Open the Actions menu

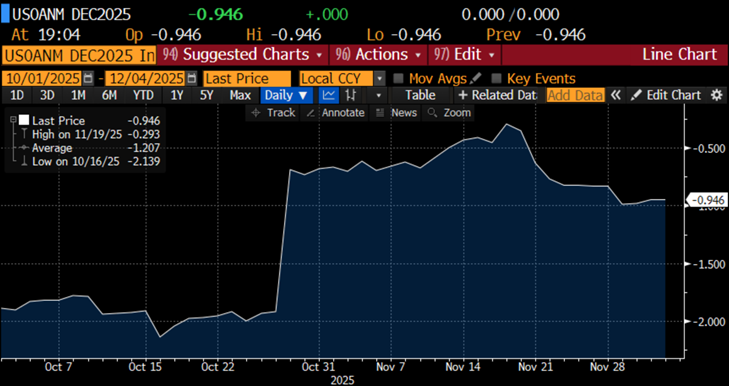[378, 54]
